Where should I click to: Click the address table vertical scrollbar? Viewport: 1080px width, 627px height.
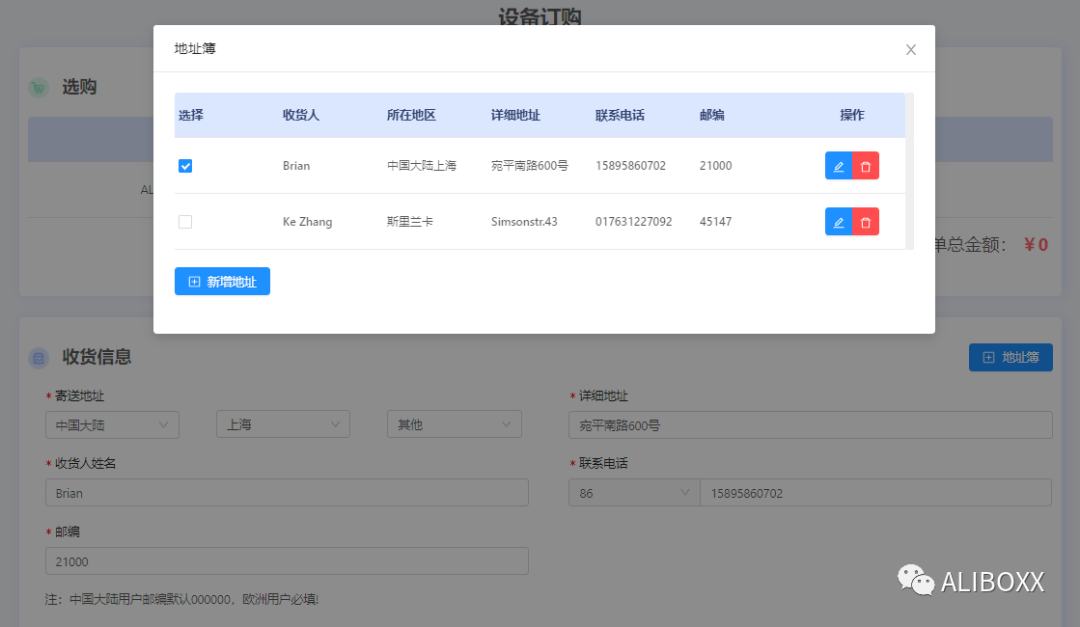[909, 171]
